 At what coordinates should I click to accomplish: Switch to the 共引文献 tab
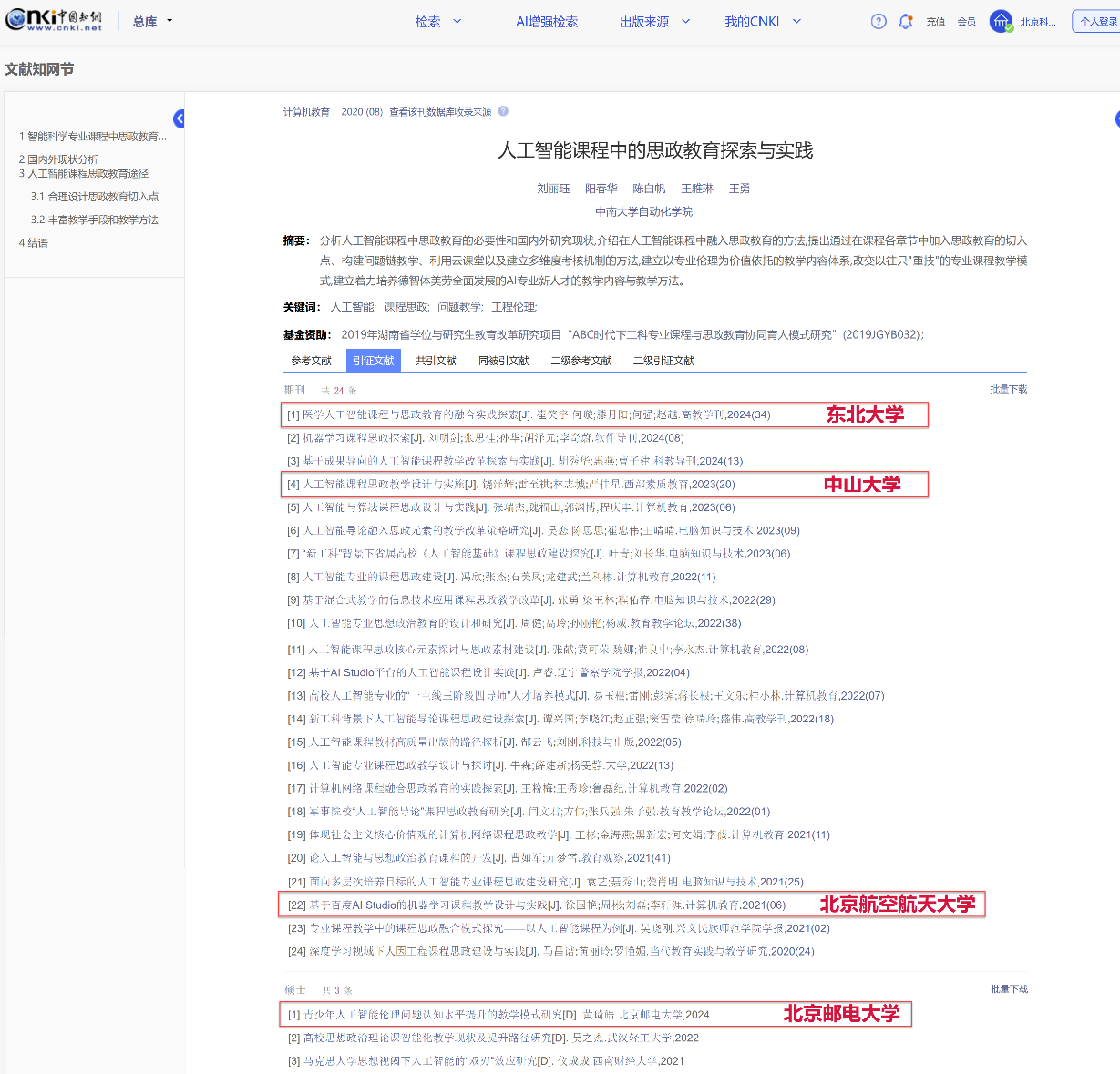click(436, 361)
